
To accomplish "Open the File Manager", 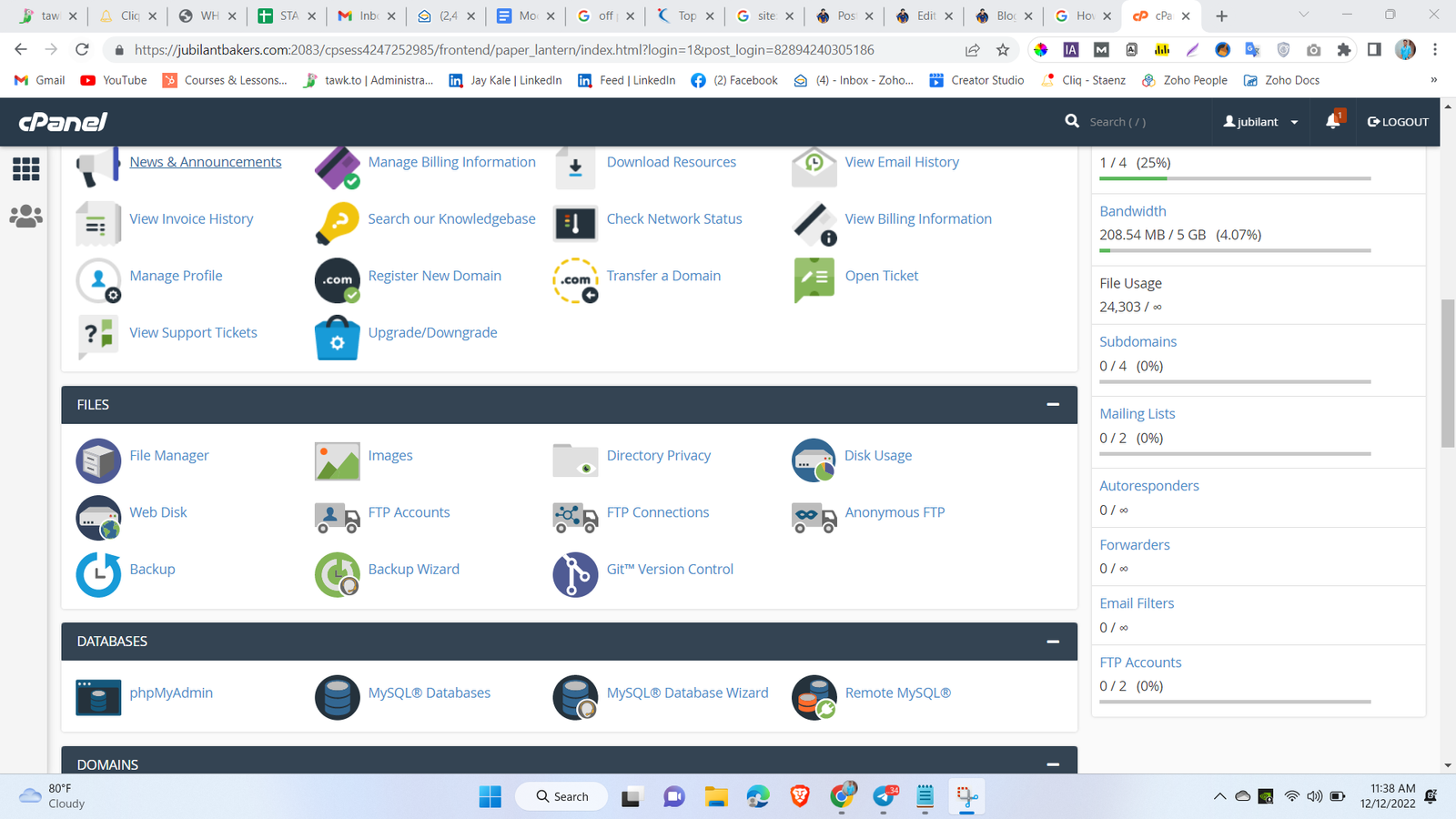I will (169, 455).
